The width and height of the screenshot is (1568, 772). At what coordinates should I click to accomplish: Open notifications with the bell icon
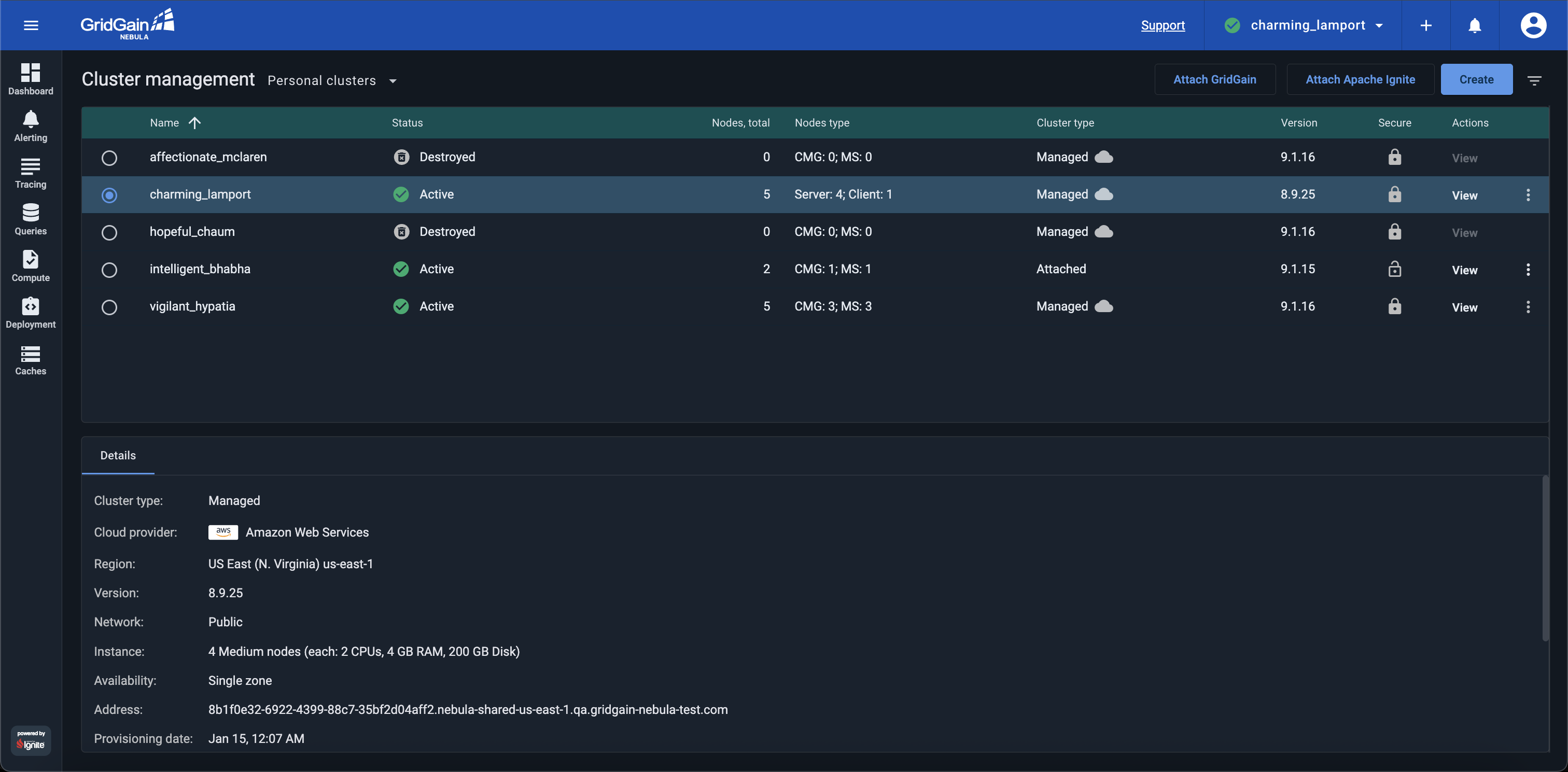(x=1474, y=25)
